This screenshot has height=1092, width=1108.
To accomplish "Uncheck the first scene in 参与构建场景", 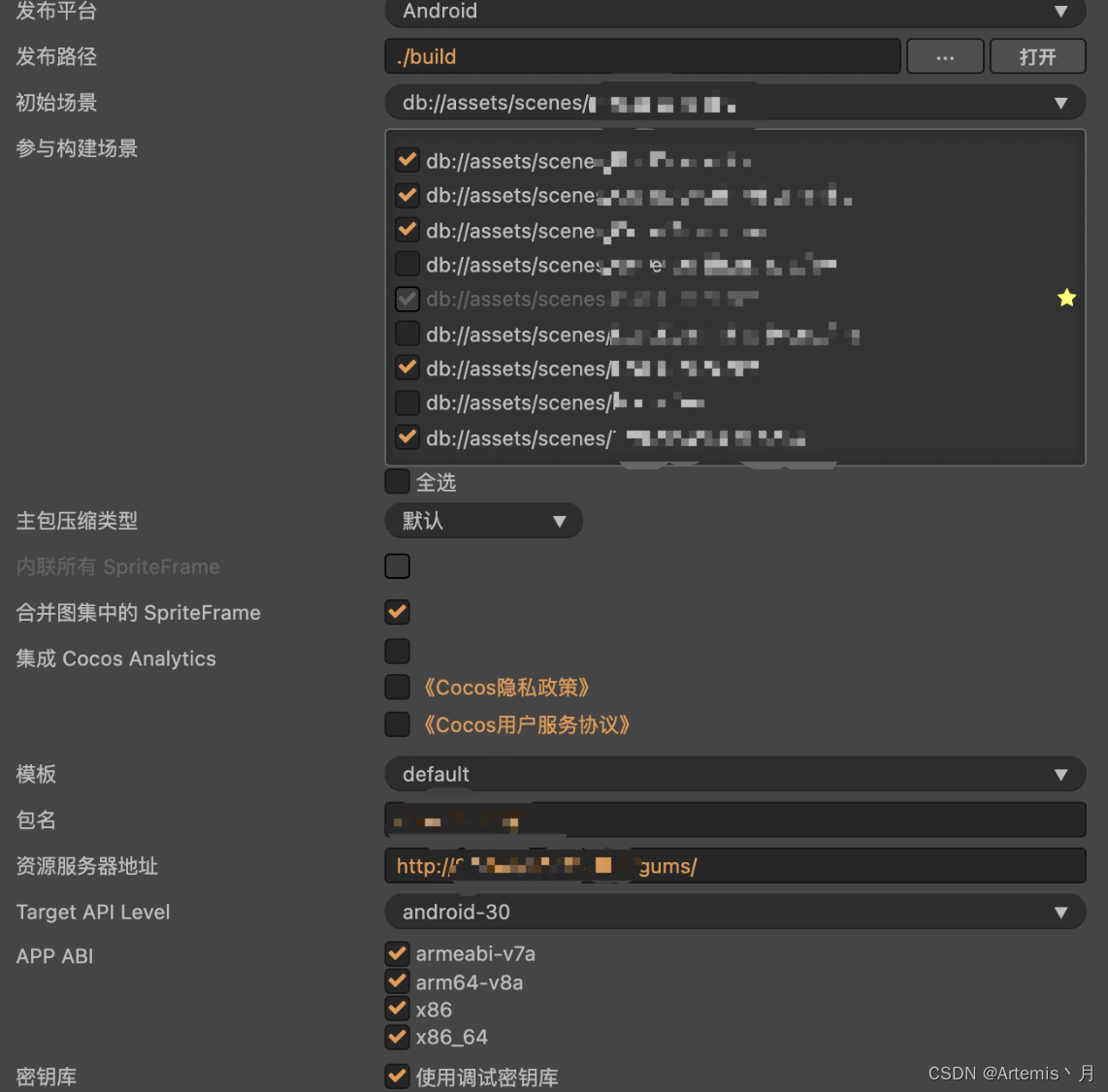I will point(407,160).
